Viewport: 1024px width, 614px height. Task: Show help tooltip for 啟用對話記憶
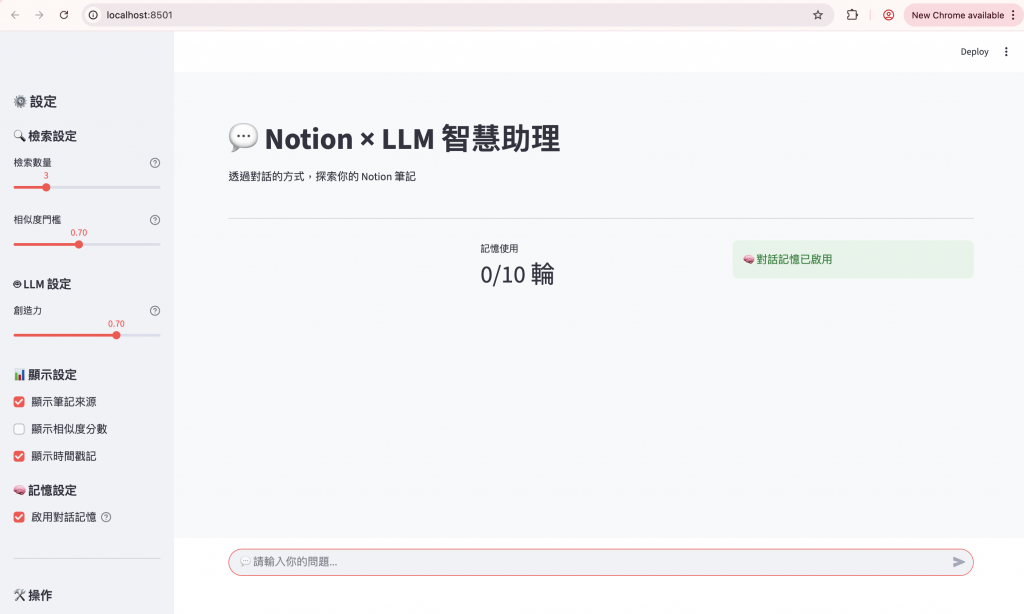point(106,517)
